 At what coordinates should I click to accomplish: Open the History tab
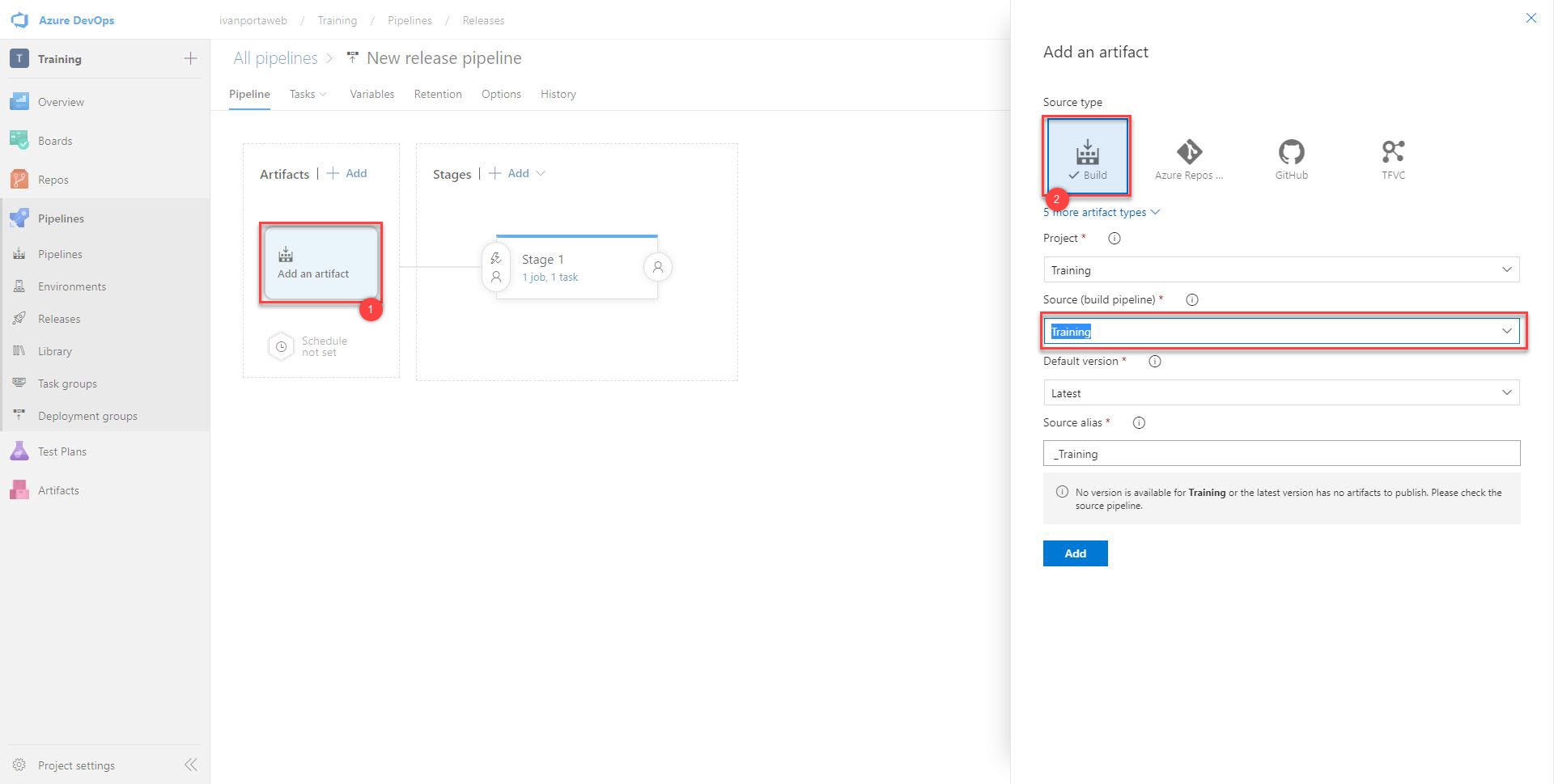coord(558,94)
